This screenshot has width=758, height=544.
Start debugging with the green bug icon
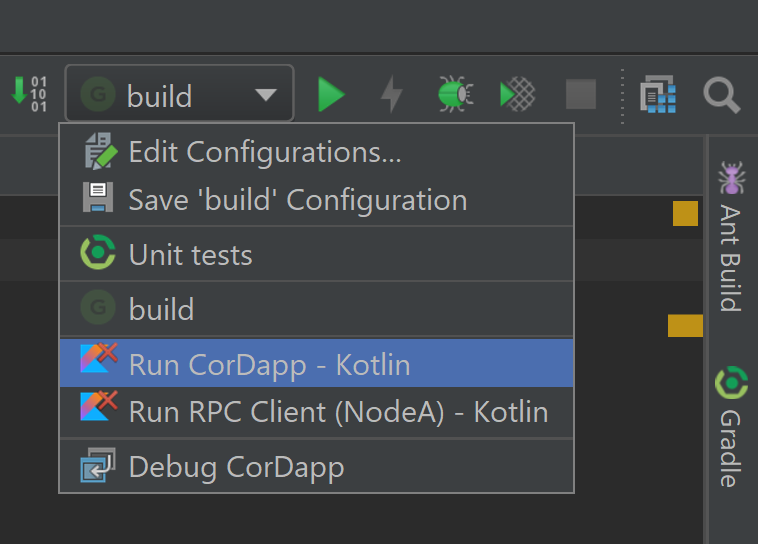[455, 94]
